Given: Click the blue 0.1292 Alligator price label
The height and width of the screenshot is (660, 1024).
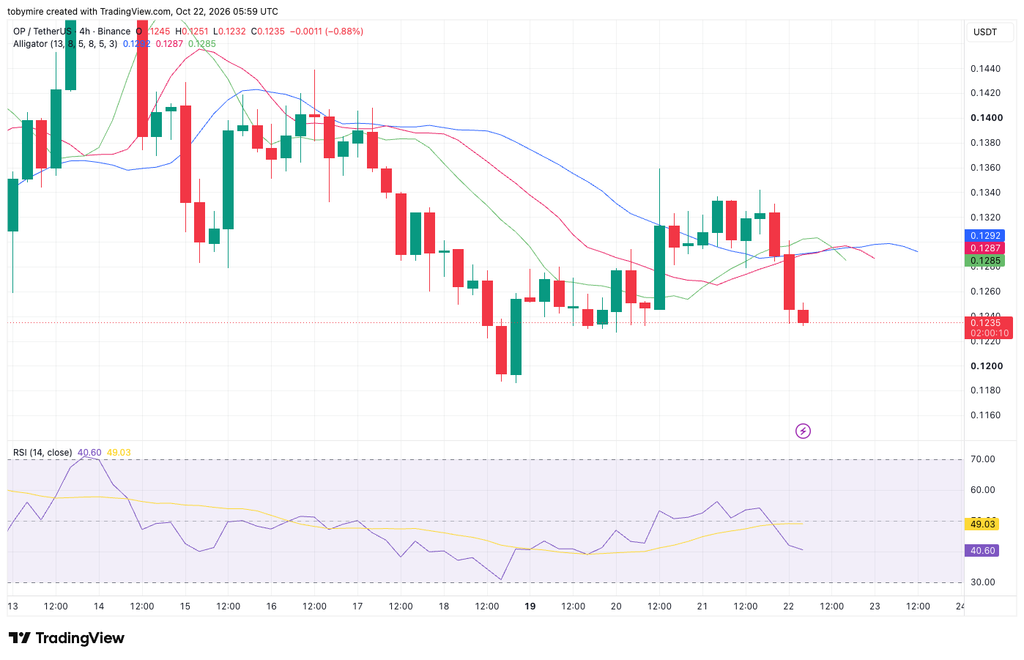Looking at the screenshot, I should [984, 236].
